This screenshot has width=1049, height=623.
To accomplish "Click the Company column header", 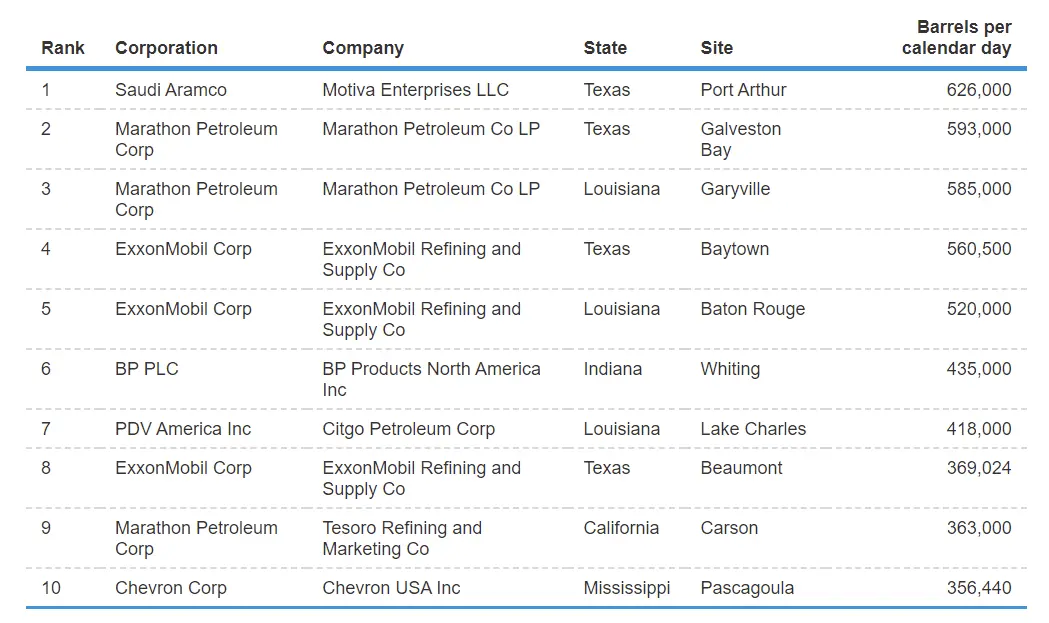I will coord(363,48).
